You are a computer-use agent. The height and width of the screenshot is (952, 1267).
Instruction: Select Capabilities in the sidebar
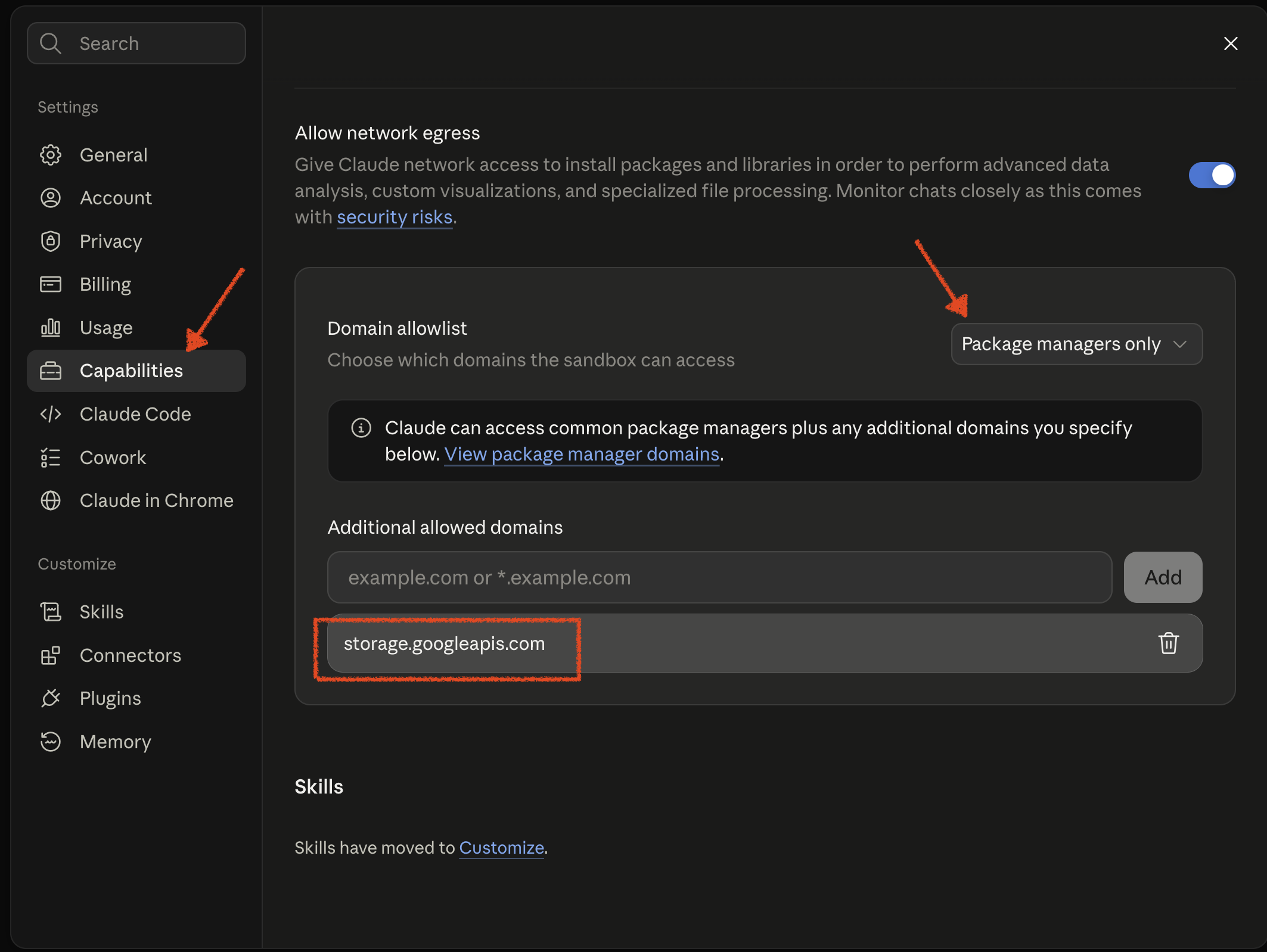136,371
